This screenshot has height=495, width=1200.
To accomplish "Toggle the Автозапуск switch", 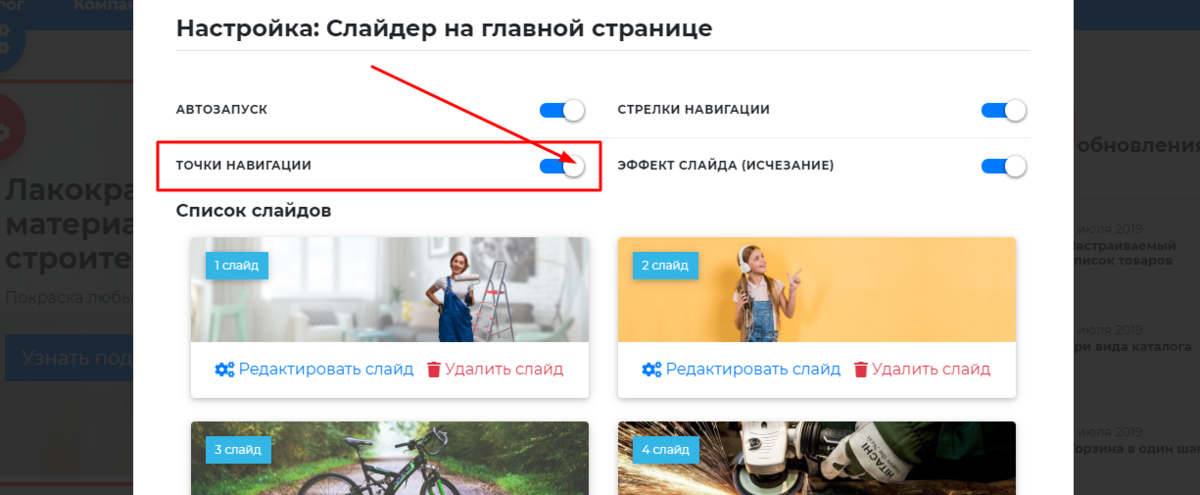I will [561, 110].
